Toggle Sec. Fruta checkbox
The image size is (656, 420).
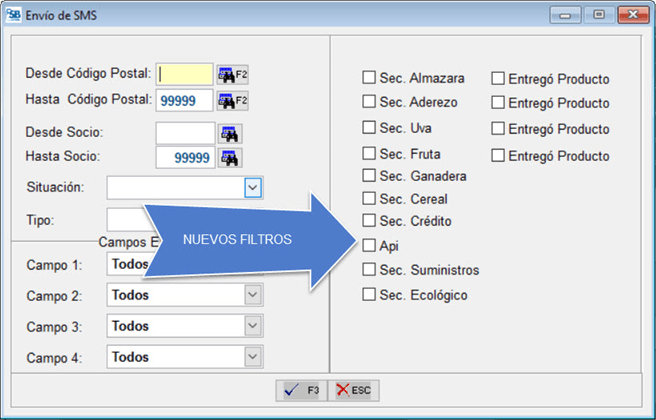369,153
